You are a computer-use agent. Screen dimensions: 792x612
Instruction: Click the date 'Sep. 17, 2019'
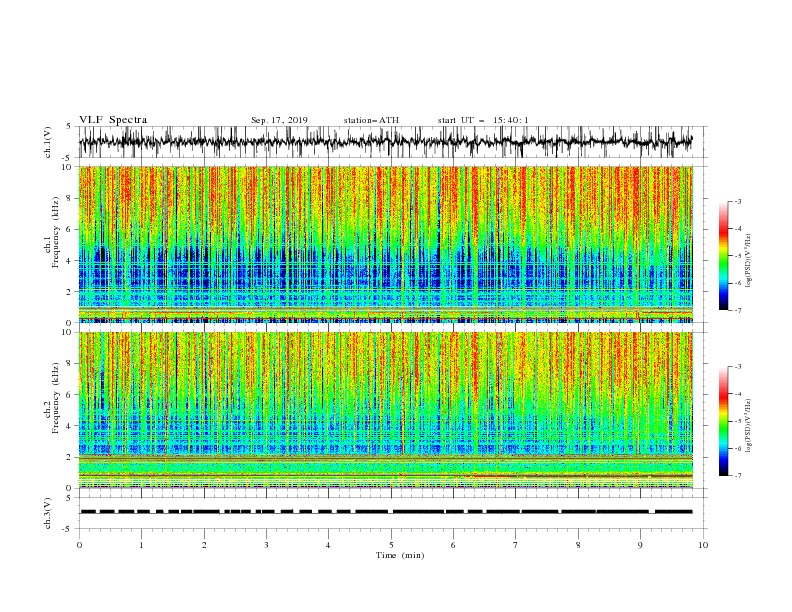pyautogui.click(x=279, y=120)
